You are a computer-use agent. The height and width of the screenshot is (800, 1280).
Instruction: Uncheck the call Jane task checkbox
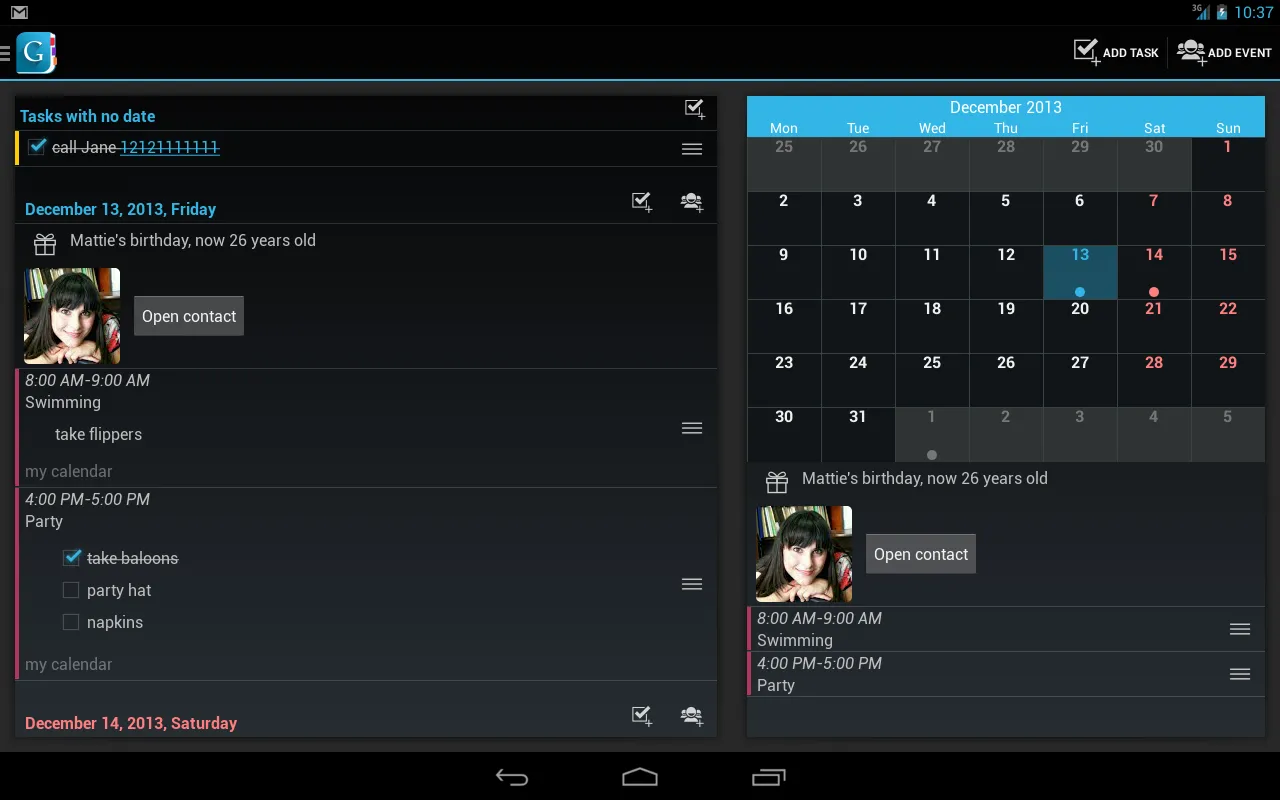37,147
